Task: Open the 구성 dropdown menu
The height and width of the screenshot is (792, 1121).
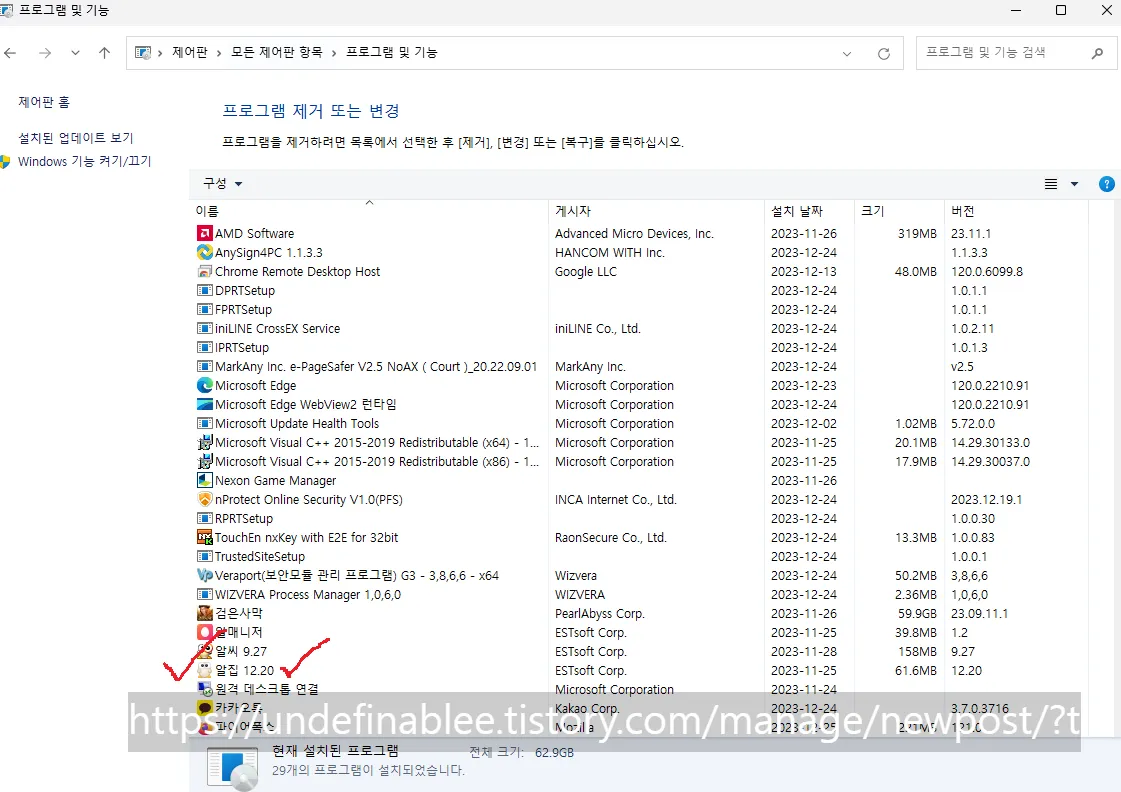Action: pos(222,184)
